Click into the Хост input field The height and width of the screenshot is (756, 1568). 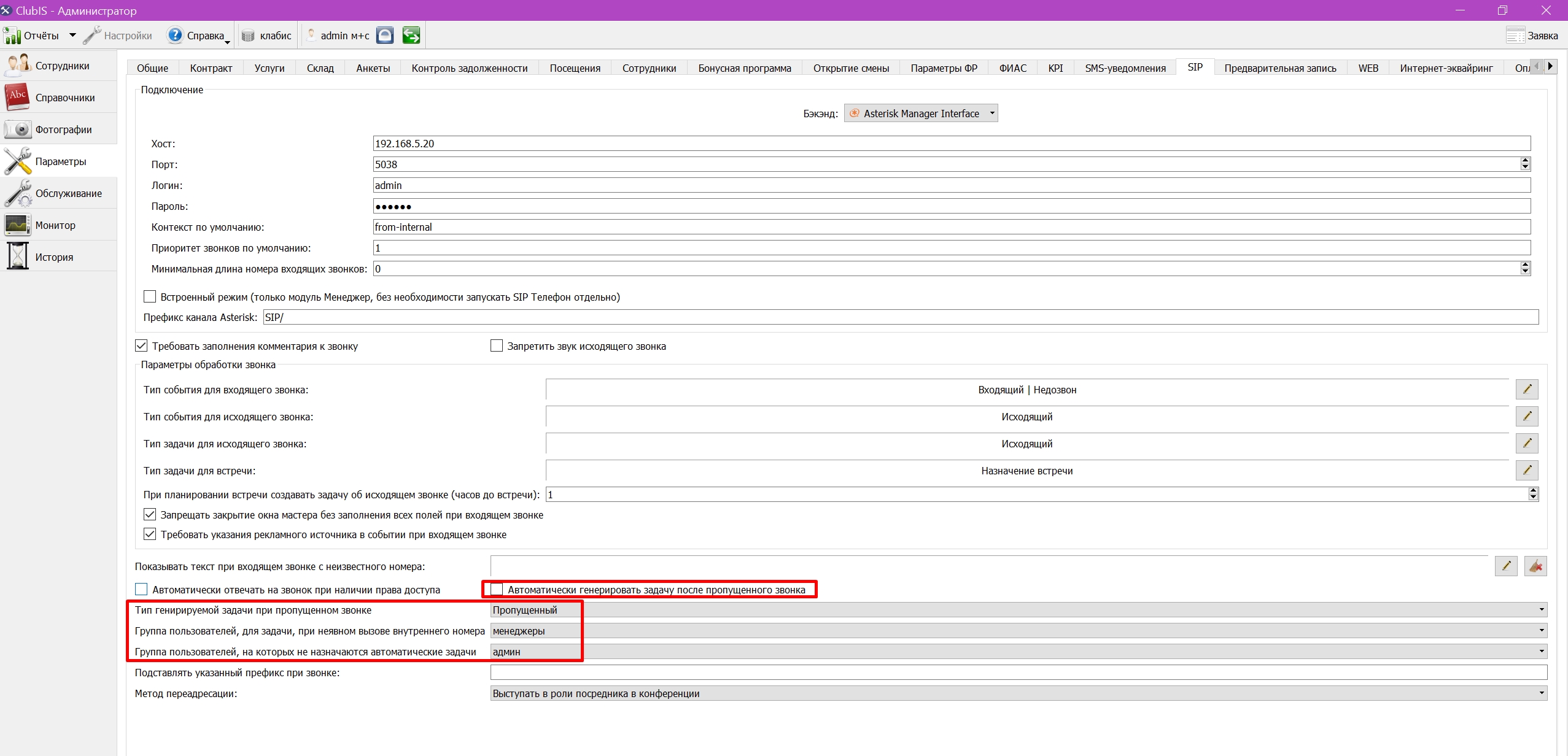coord(952,144)
